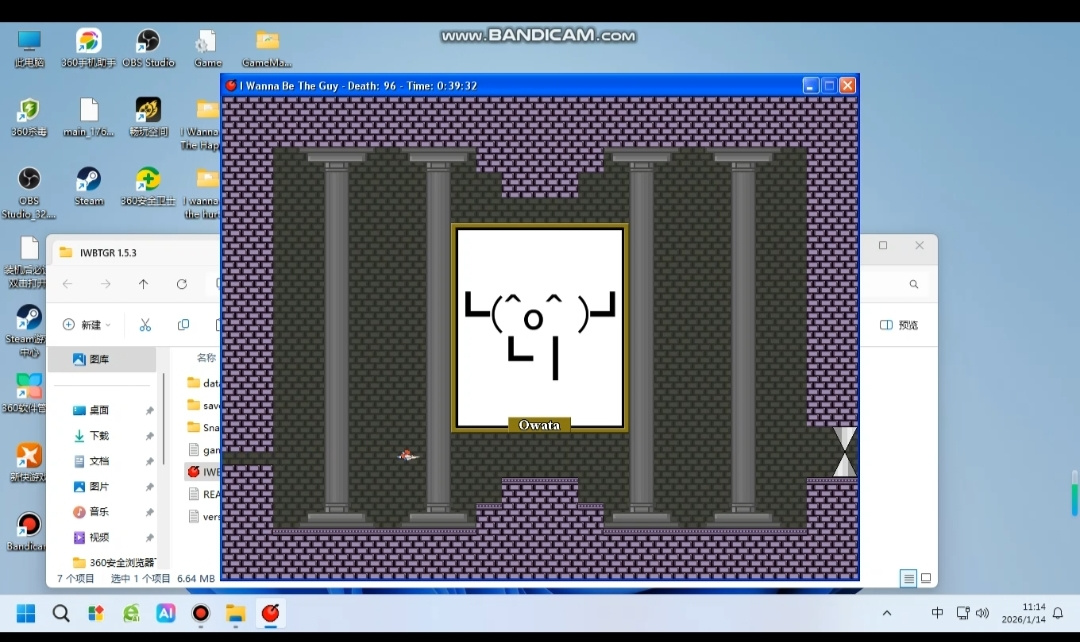
Task: Expand hidden system tray icons chevron
Action: [x=887, y=613]
